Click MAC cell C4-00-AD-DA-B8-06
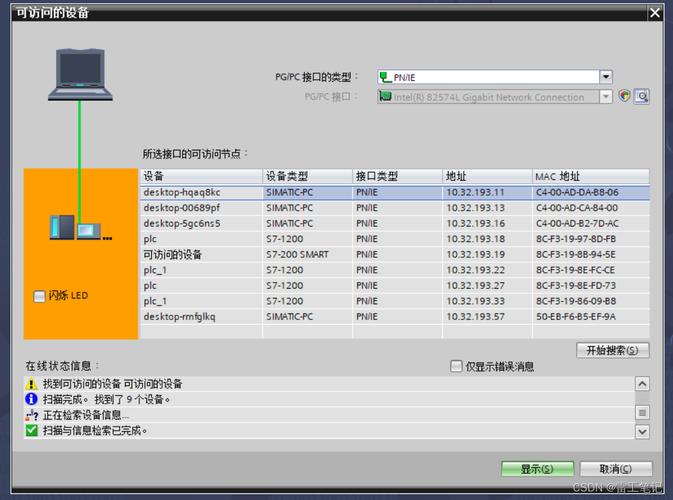The height and width of the screenshot is (500, 673). tap(591, 192)
